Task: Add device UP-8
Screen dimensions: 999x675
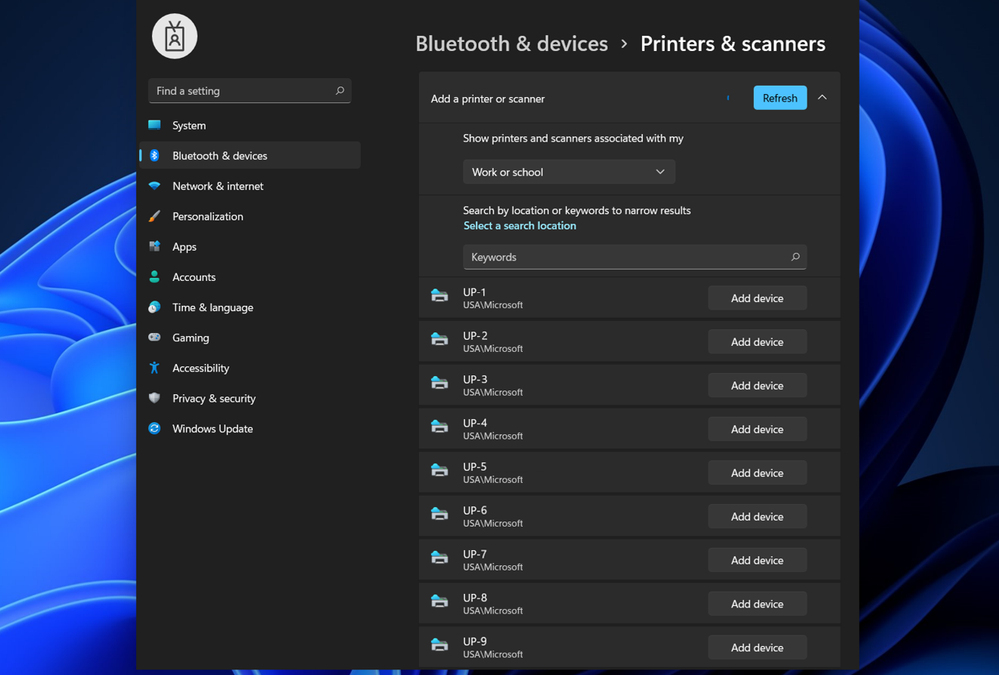Action: (758, 604)
